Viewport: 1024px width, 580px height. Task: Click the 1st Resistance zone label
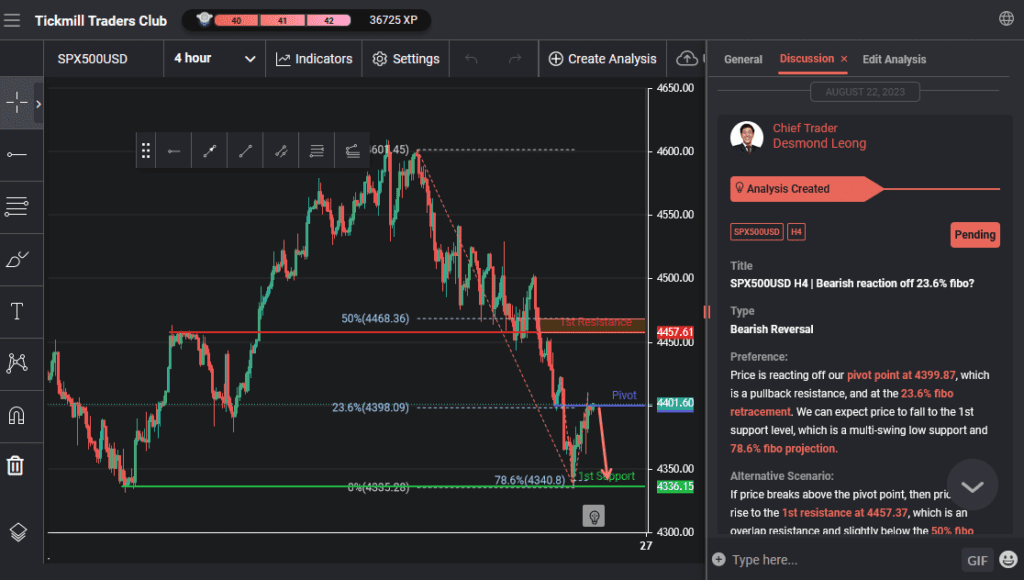click(596, 322)
